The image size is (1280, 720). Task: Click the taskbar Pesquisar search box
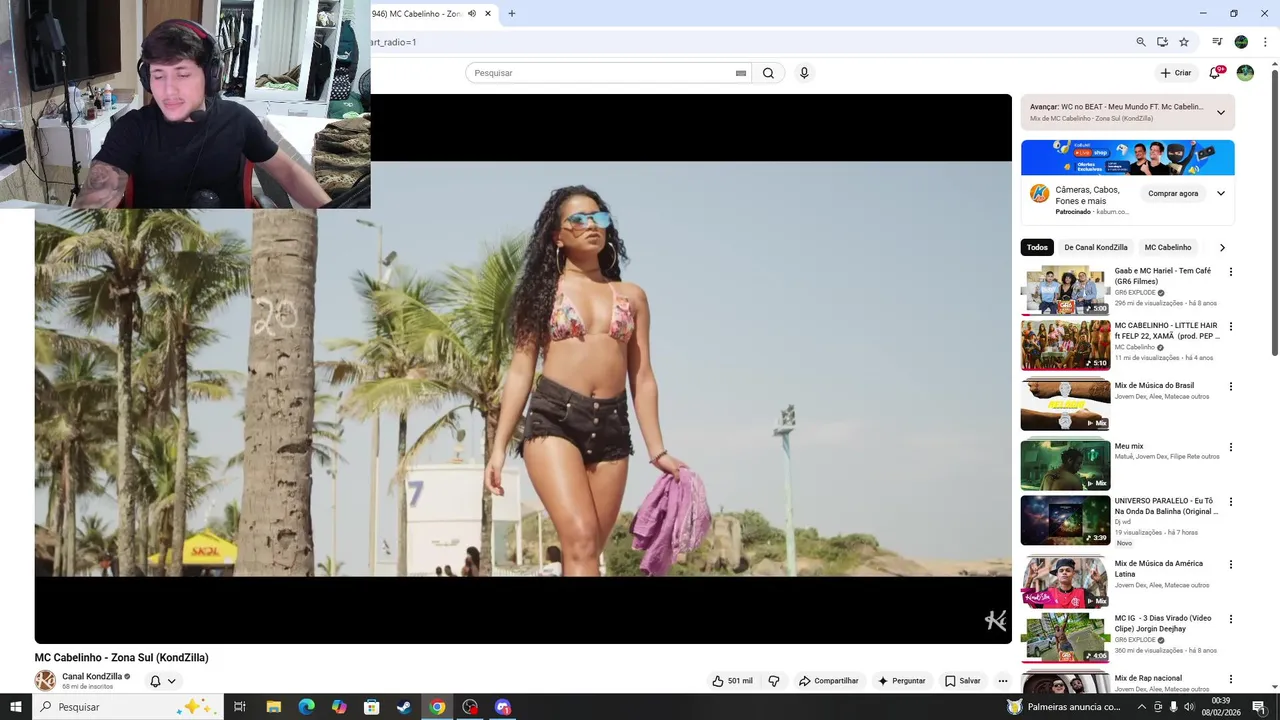[127, 707]
